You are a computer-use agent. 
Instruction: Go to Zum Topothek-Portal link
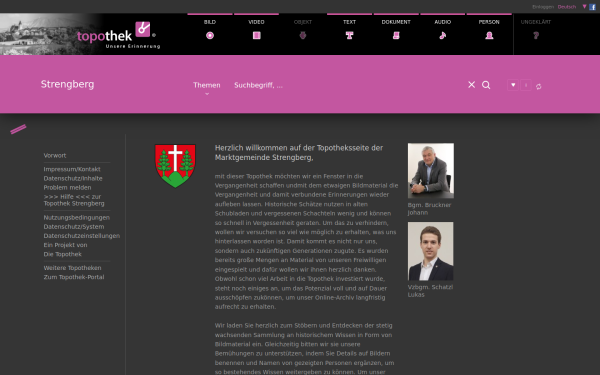coord(74,277)
